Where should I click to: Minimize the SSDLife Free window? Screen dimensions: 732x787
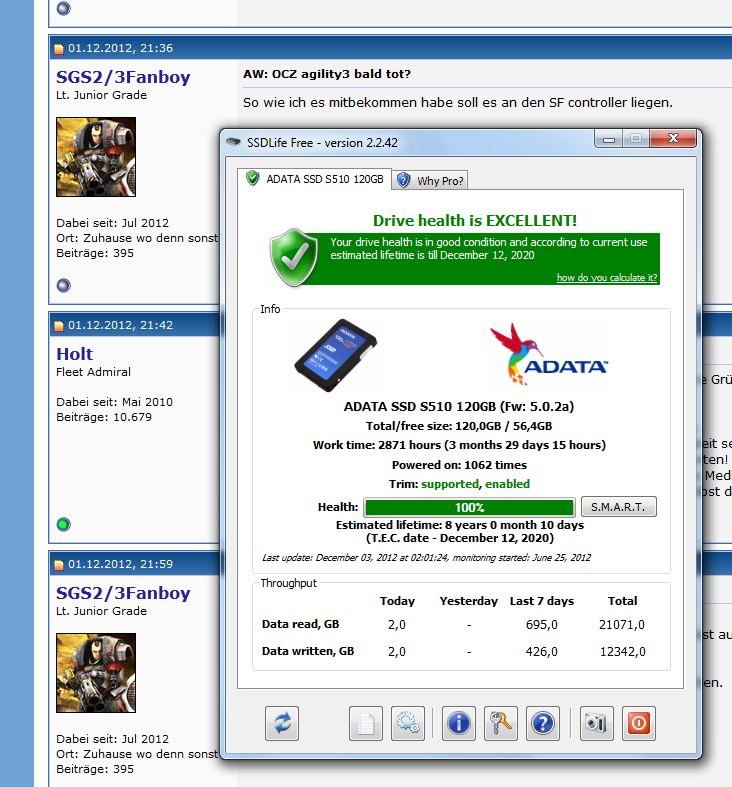608,139
